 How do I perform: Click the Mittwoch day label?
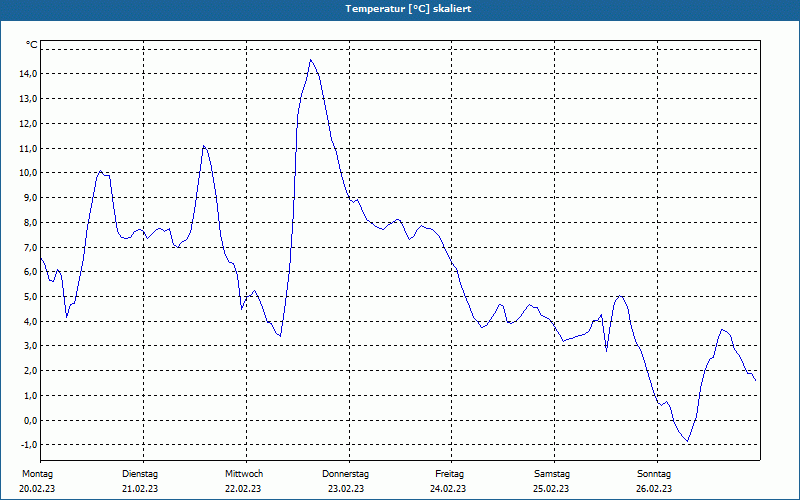(244, 474)
